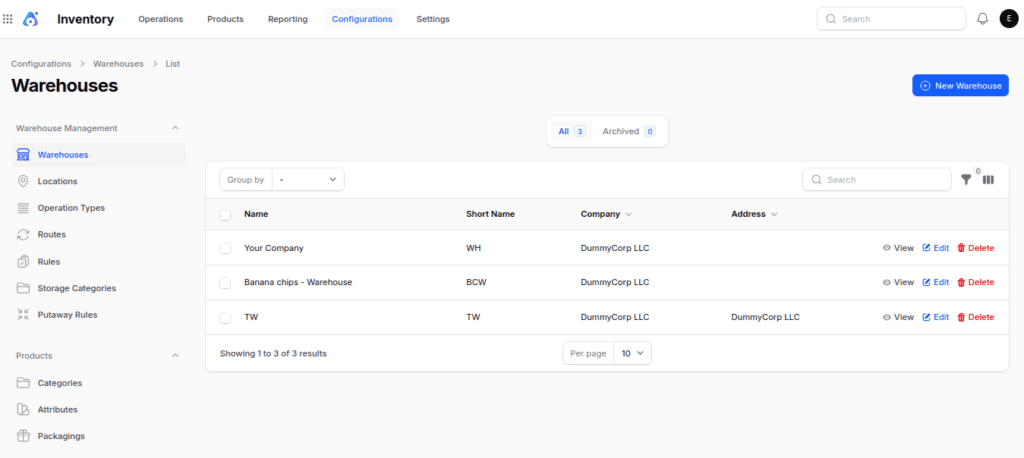Open the Reporting menu
1024x458 pixels.
(288, 19)
